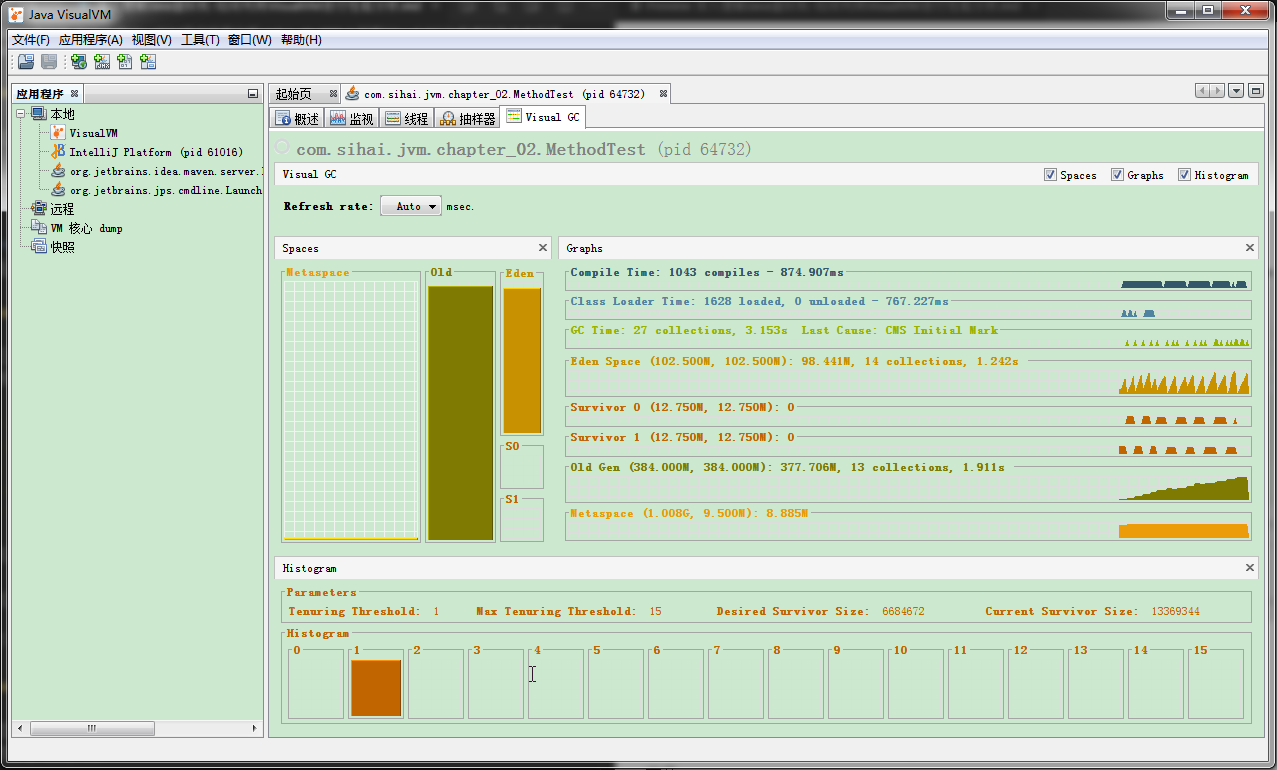Select the VisualVM application node

tap(92, 133)
